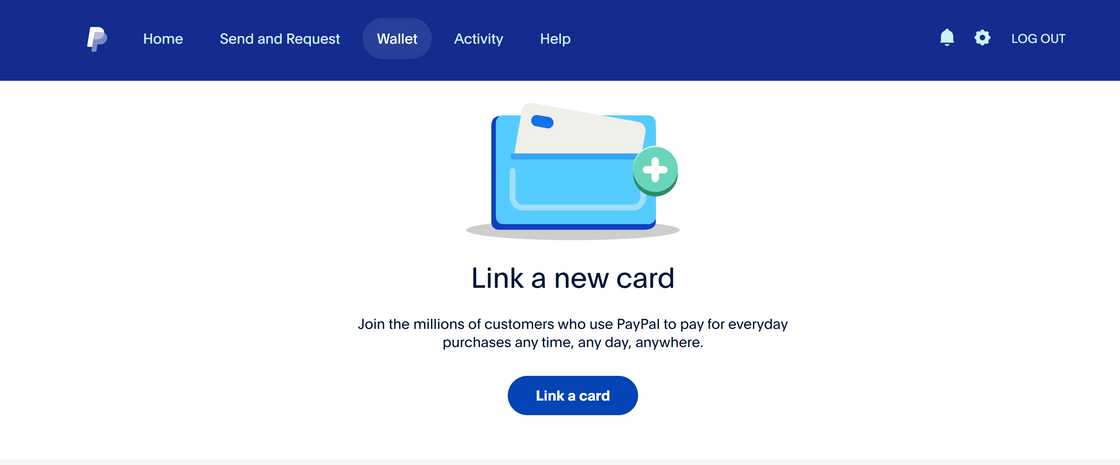This screenshot has height=465, width=1120.
Task: Go to the Home page
Action: point(163,39)
